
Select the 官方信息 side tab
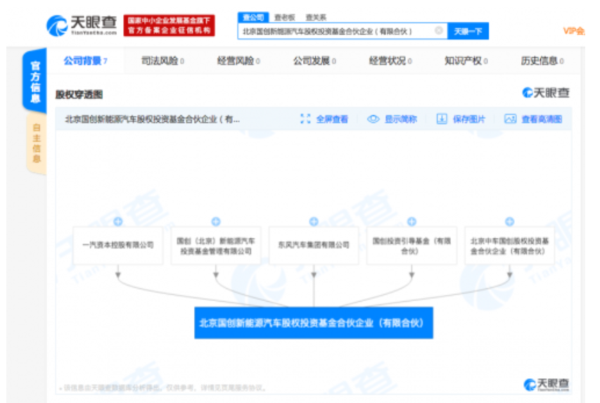click(35, 81)
